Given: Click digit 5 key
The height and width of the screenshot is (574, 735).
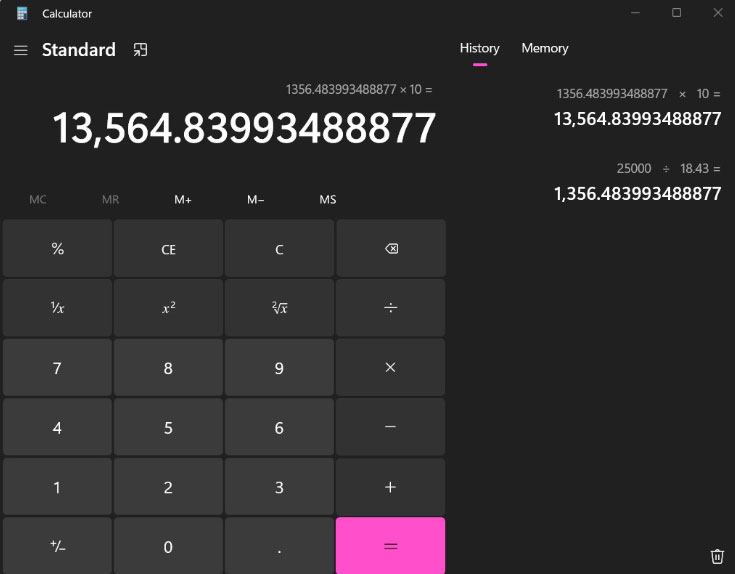Looking at the screenshot, I should [x=168, y=427].
